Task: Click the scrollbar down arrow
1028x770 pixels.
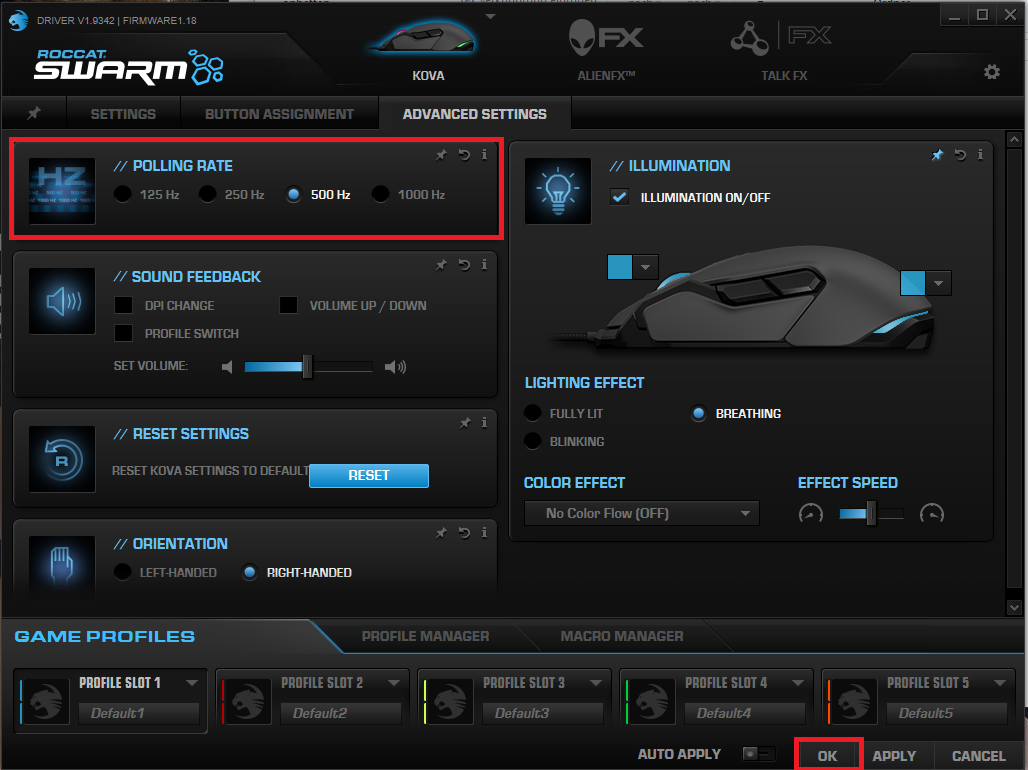Action: tap(1014, 607)
